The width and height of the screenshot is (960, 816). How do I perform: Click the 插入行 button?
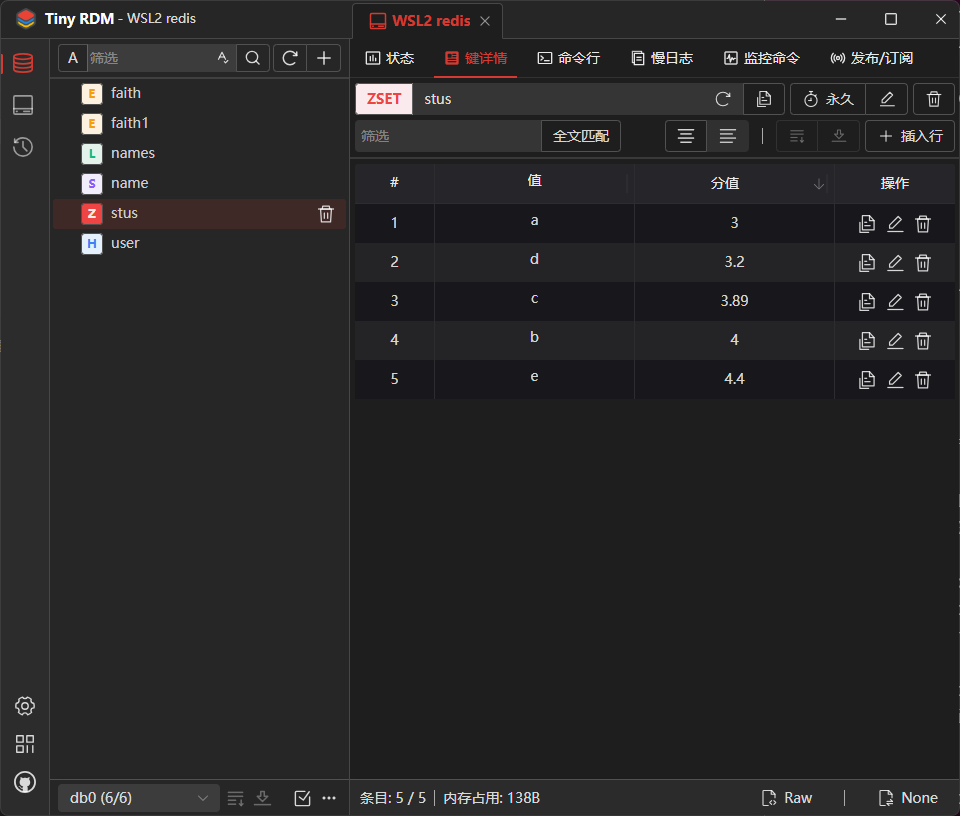[x=910, y=136]
